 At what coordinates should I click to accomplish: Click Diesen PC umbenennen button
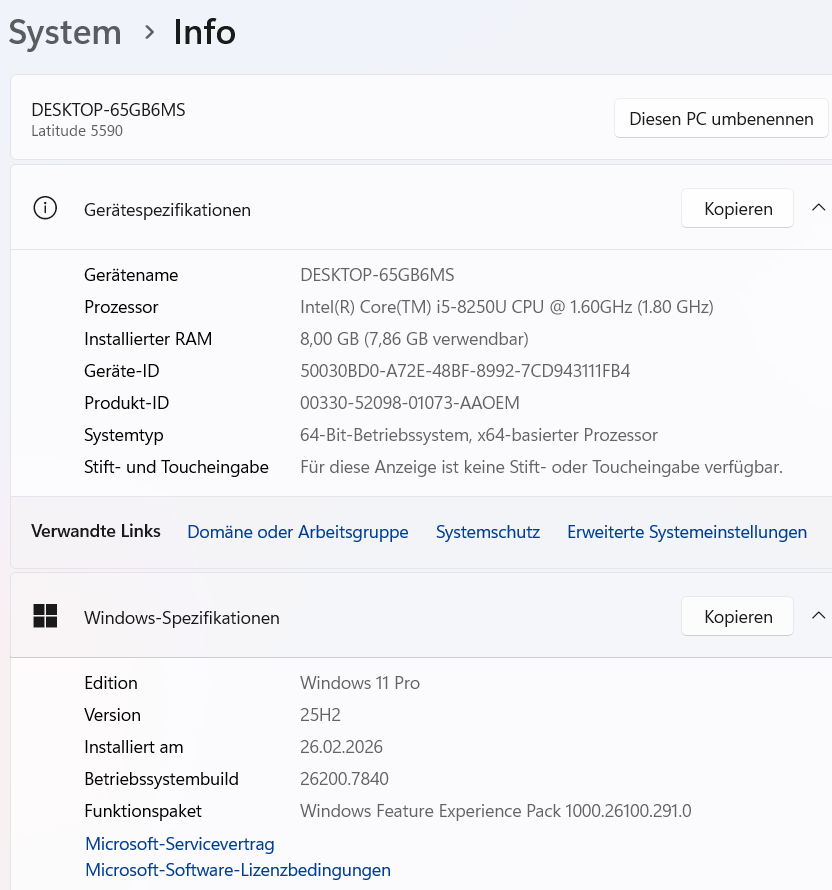point(721,119)
